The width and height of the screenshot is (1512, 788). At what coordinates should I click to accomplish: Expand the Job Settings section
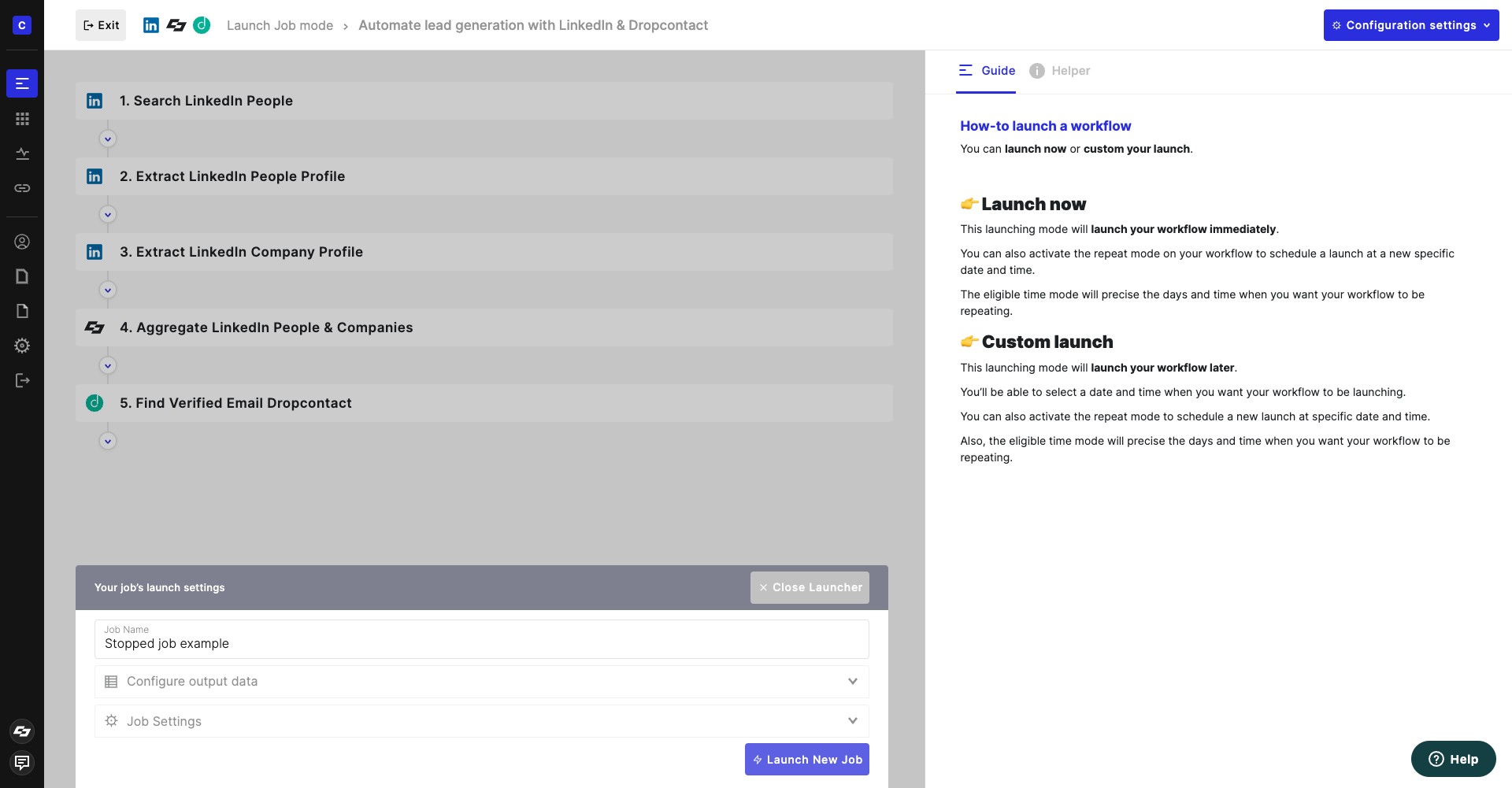(x=482, y=721)
